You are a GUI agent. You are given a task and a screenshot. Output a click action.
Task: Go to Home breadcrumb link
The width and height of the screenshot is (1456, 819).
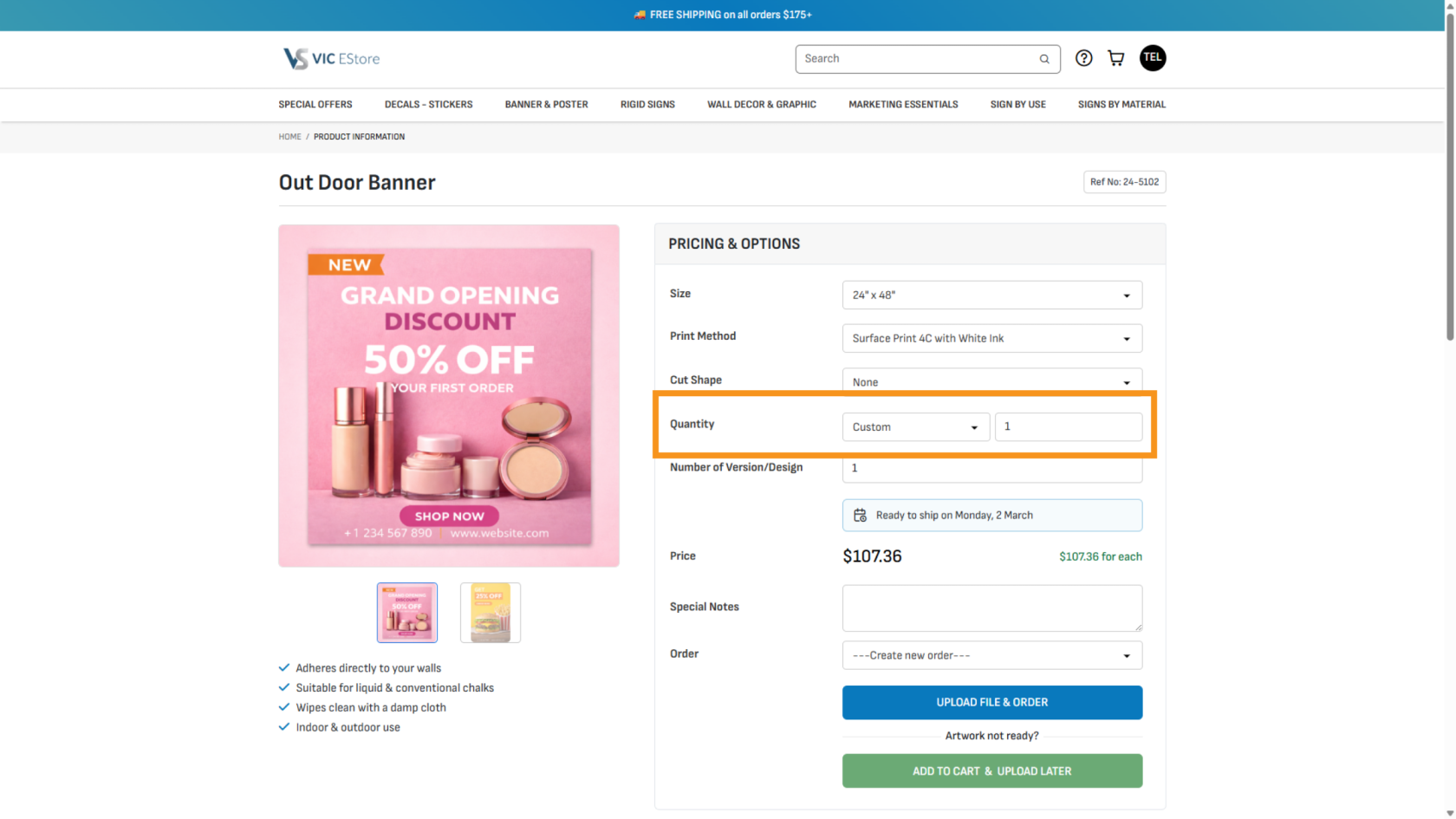(x=289, y=137)
